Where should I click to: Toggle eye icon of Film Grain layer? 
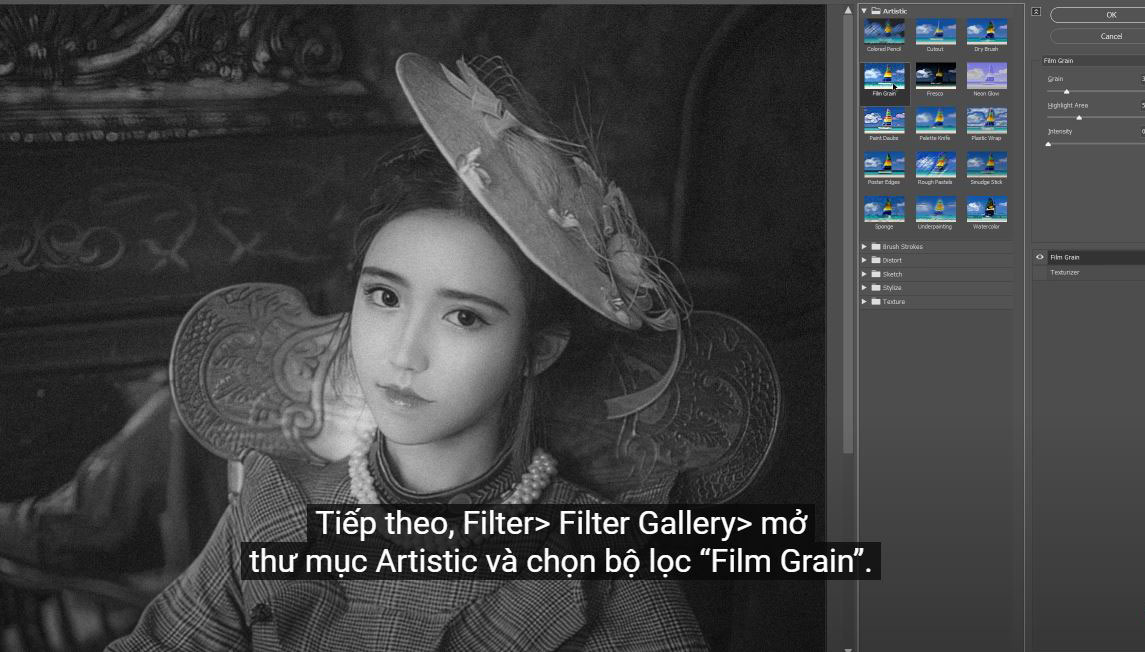[1040, 257]
